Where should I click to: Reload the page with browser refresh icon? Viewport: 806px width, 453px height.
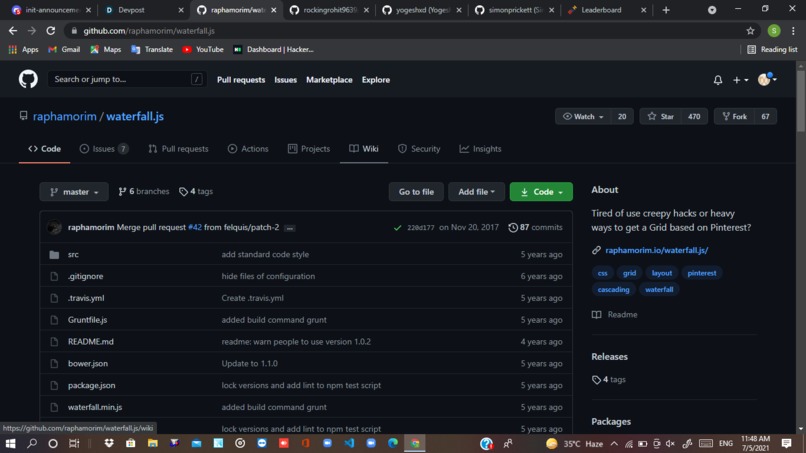click(x=50, y=31)
